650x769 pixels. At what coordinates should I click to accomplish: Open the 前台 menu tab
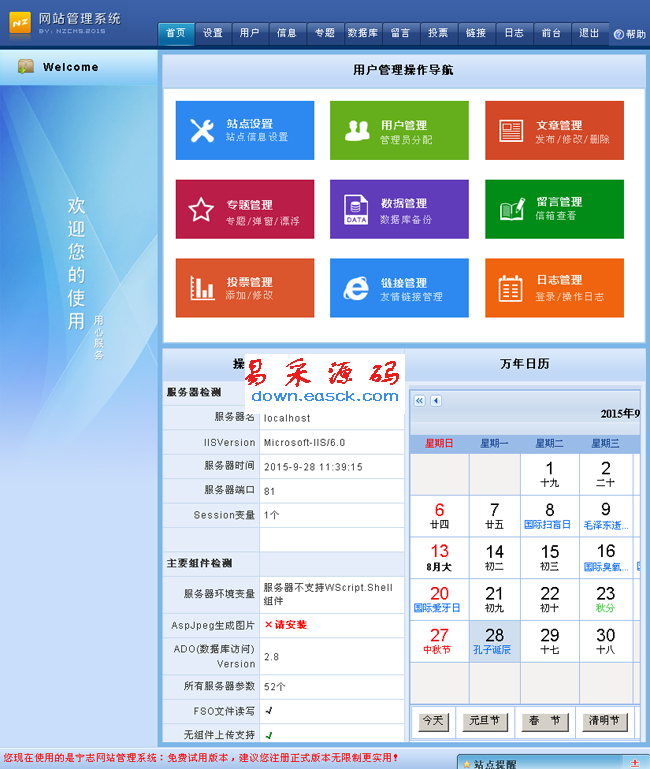(x=552, y=33)
